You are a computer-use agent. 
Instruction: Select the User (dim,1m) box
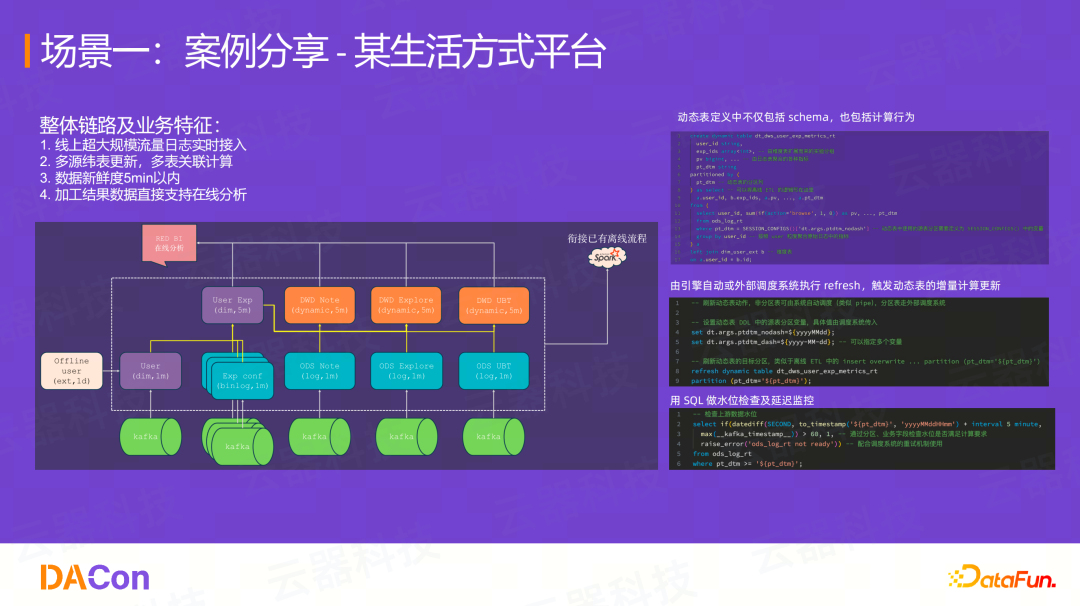pyautogui.click(x=150, y=370)
